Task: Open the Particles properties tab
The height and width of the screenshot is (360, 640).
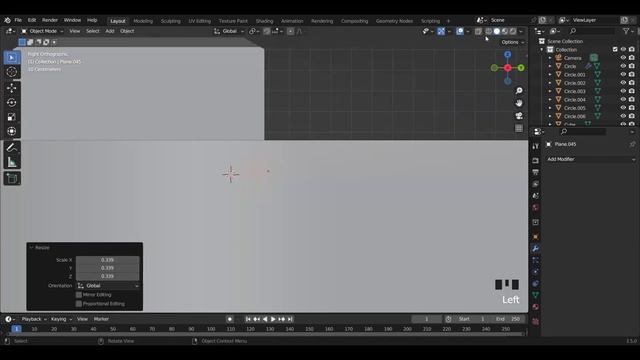Action: point(536,260)
